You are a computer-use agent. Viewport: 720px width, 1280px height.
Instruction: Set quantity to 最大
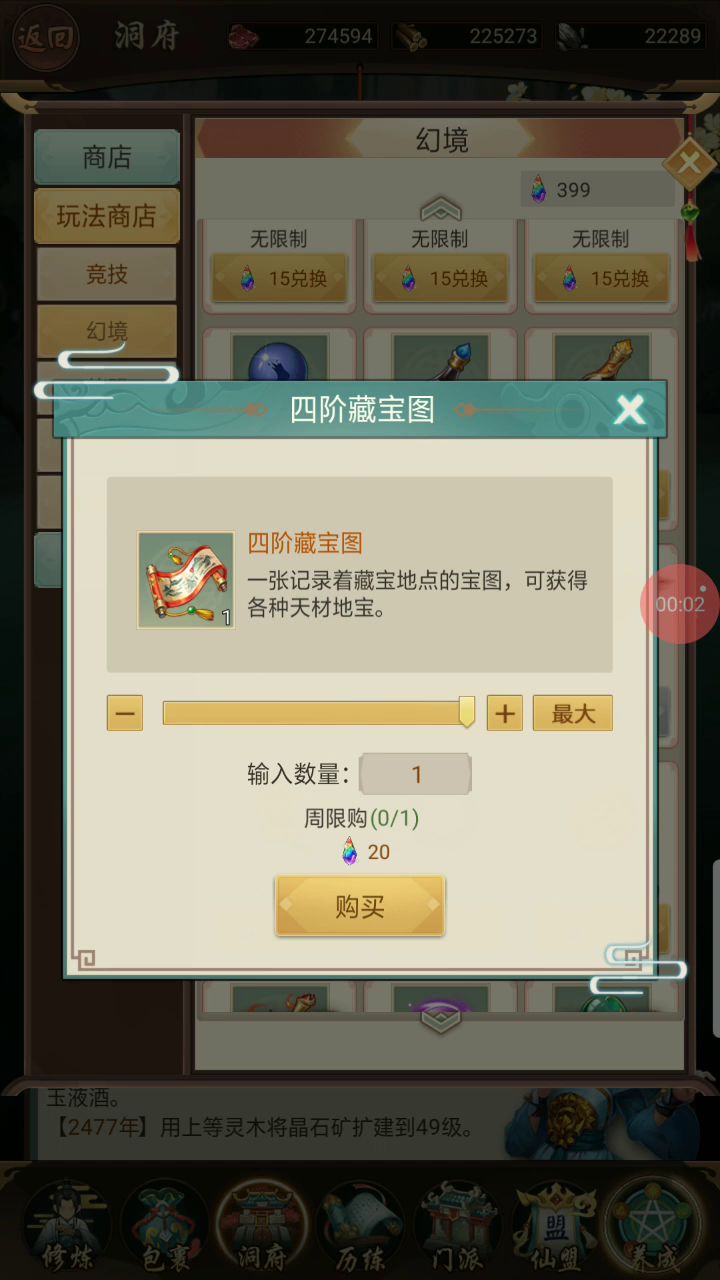pyautogui.click(x=573, y=713)
